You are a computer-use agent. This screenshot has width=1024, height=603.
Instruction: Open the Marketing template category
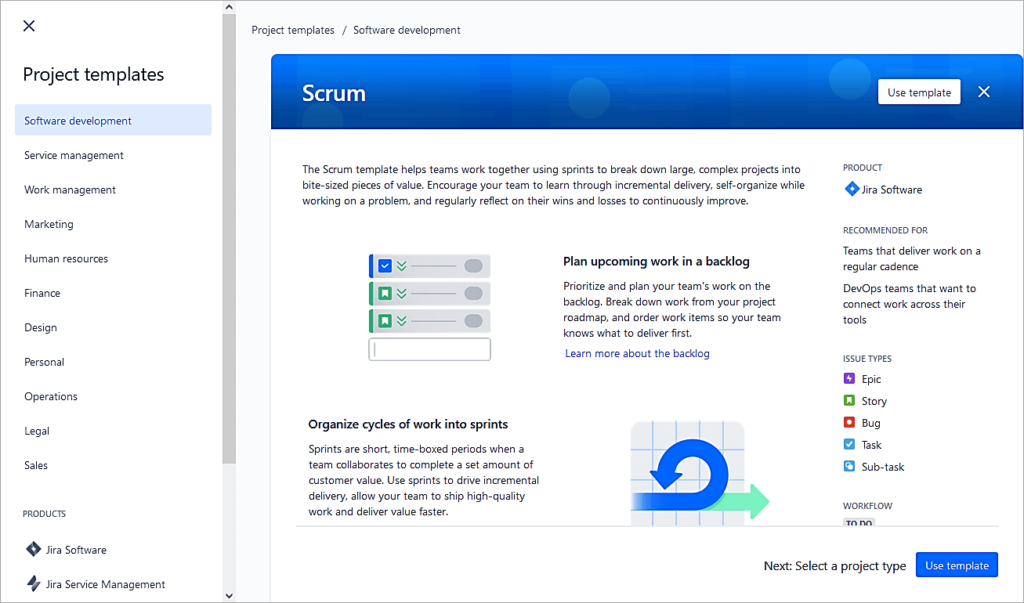click(x=51, y=224)
